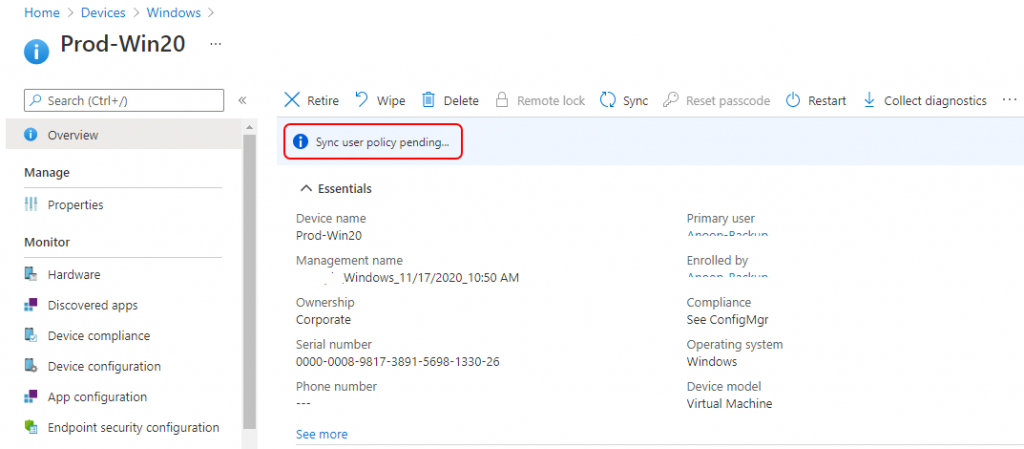Click the Wipe button label
This screenshot has width=1024, height=449.
(391, 101)
